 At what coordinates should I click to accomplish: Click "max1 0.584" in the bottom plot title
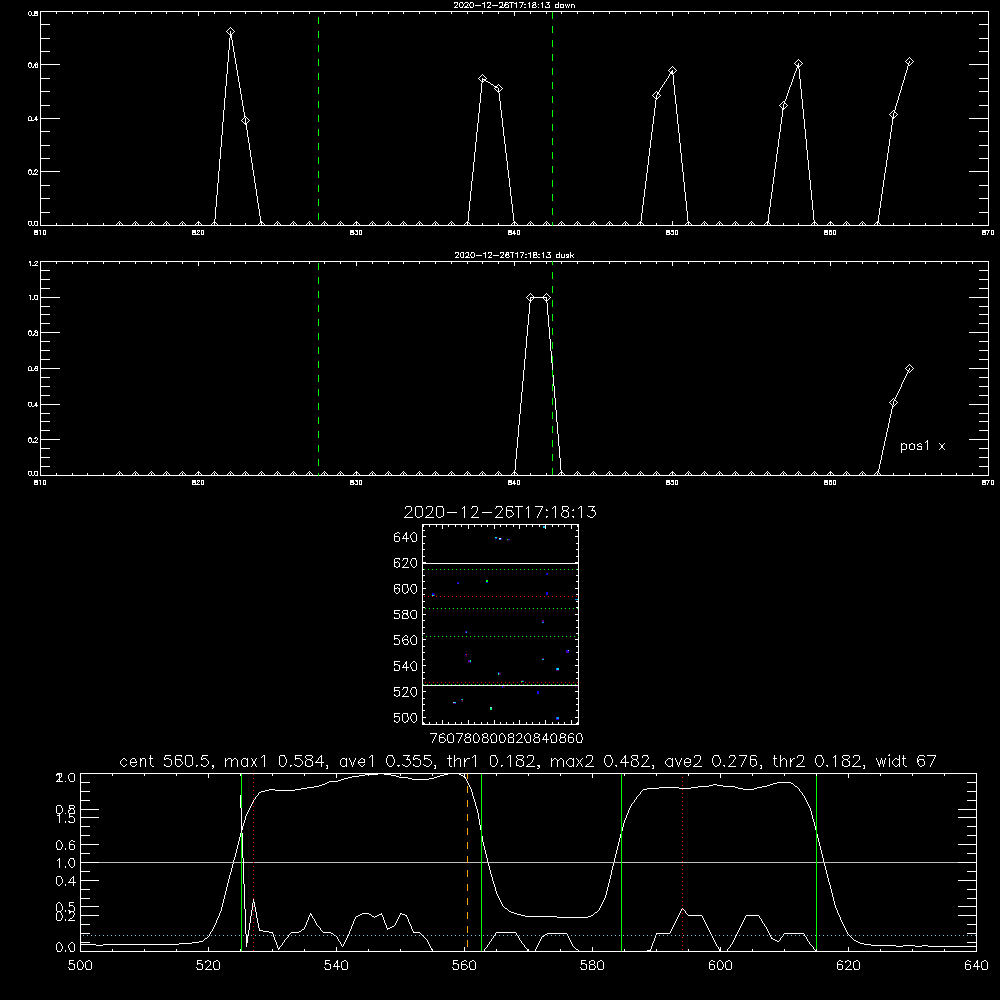(276, 761)
